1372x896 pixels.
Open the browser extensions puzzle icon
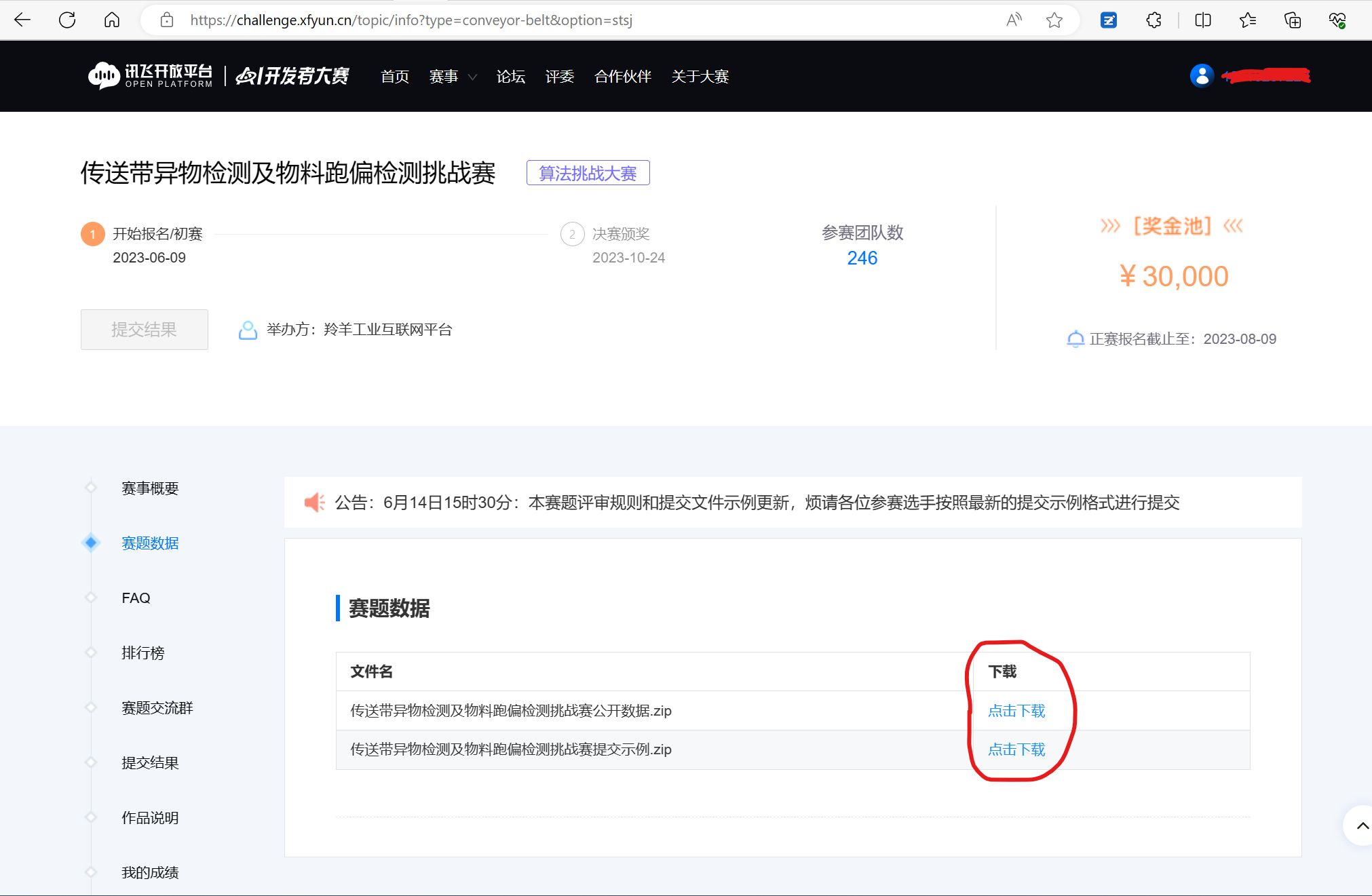1154,20
